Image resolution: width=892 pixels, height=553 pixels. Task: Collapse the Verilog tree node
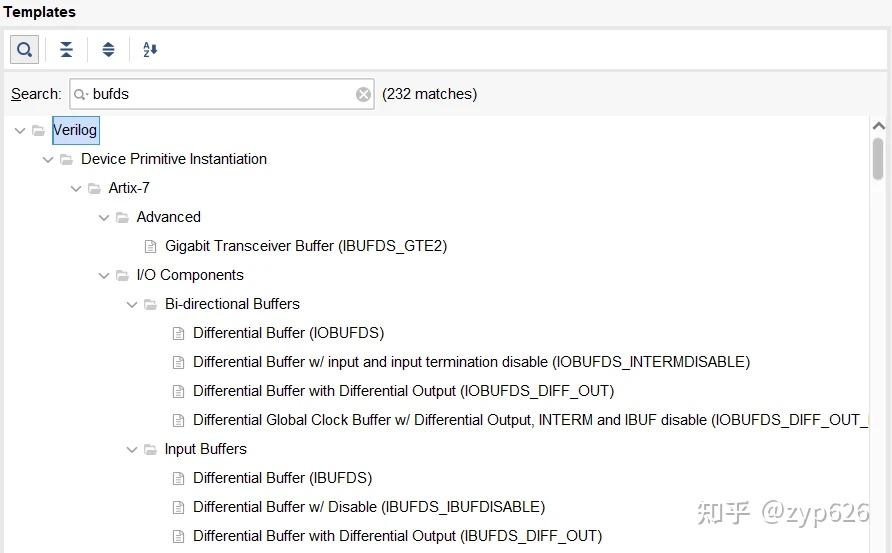pos(19,130)
